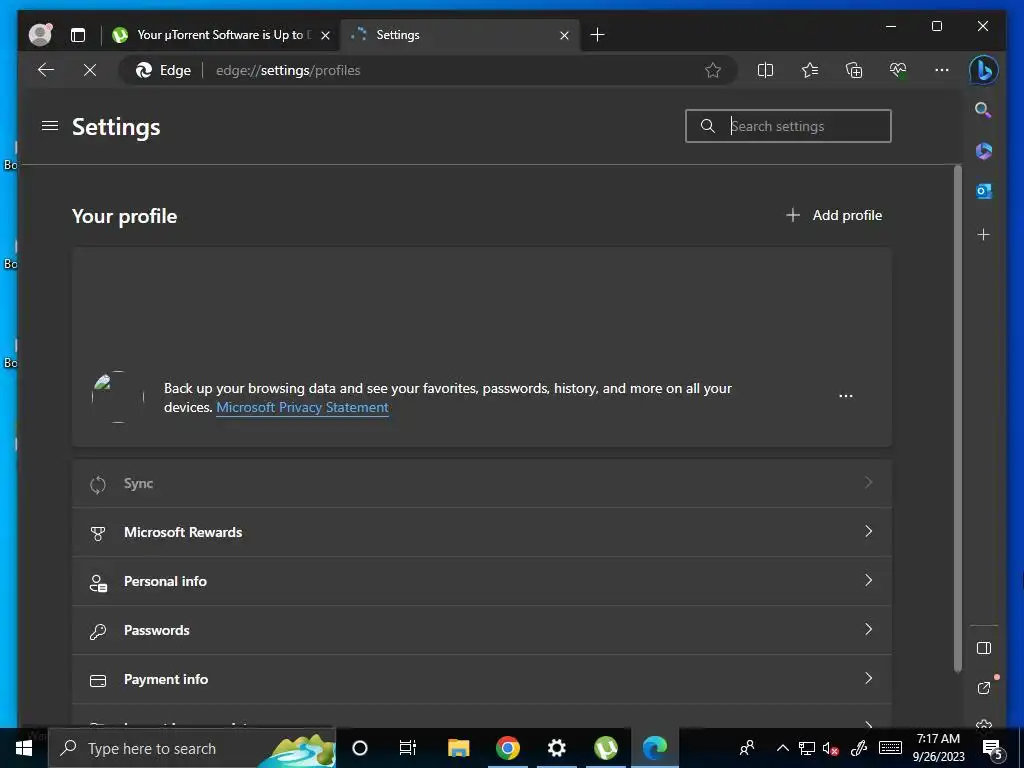Open Bing Chat sidebar button
The height and width of the screenshot is (768, 1024).
coord(984,70)
